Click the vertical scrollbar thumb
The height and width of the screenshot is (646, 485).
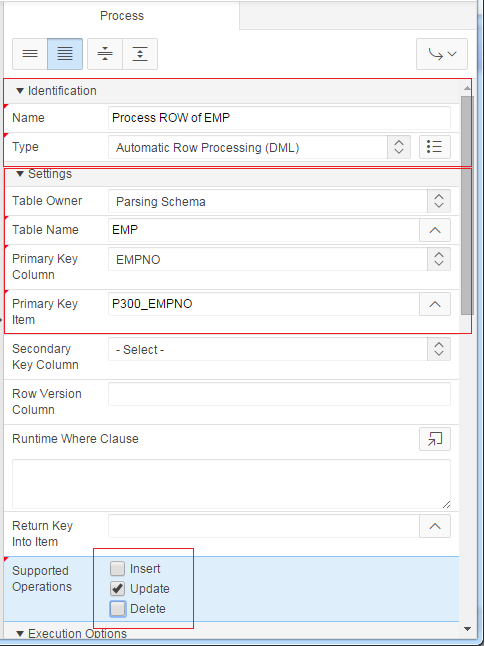coord(467,205)
